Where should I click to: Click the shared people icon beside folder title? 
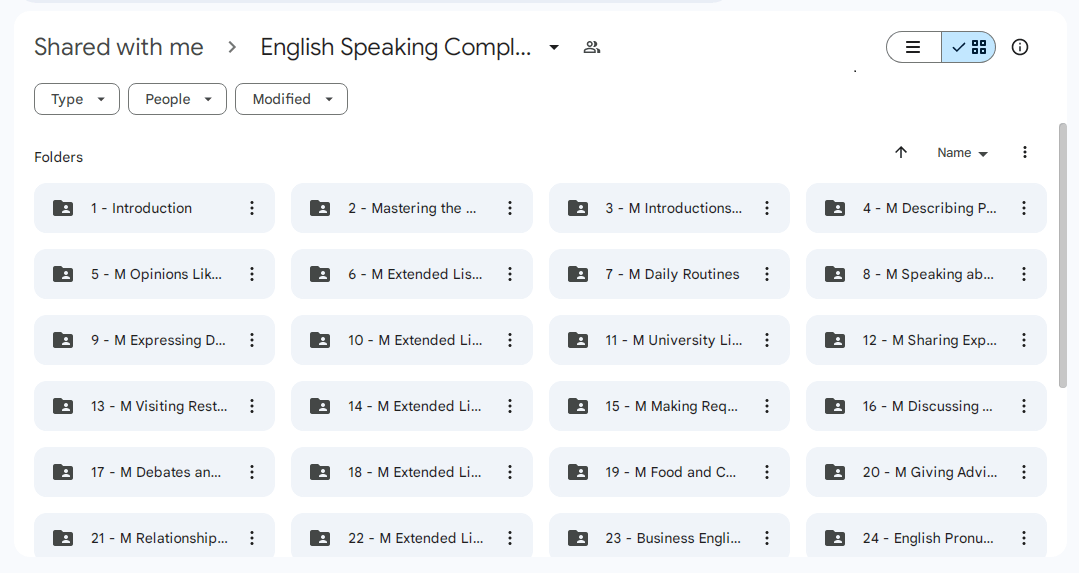point(592,47)
